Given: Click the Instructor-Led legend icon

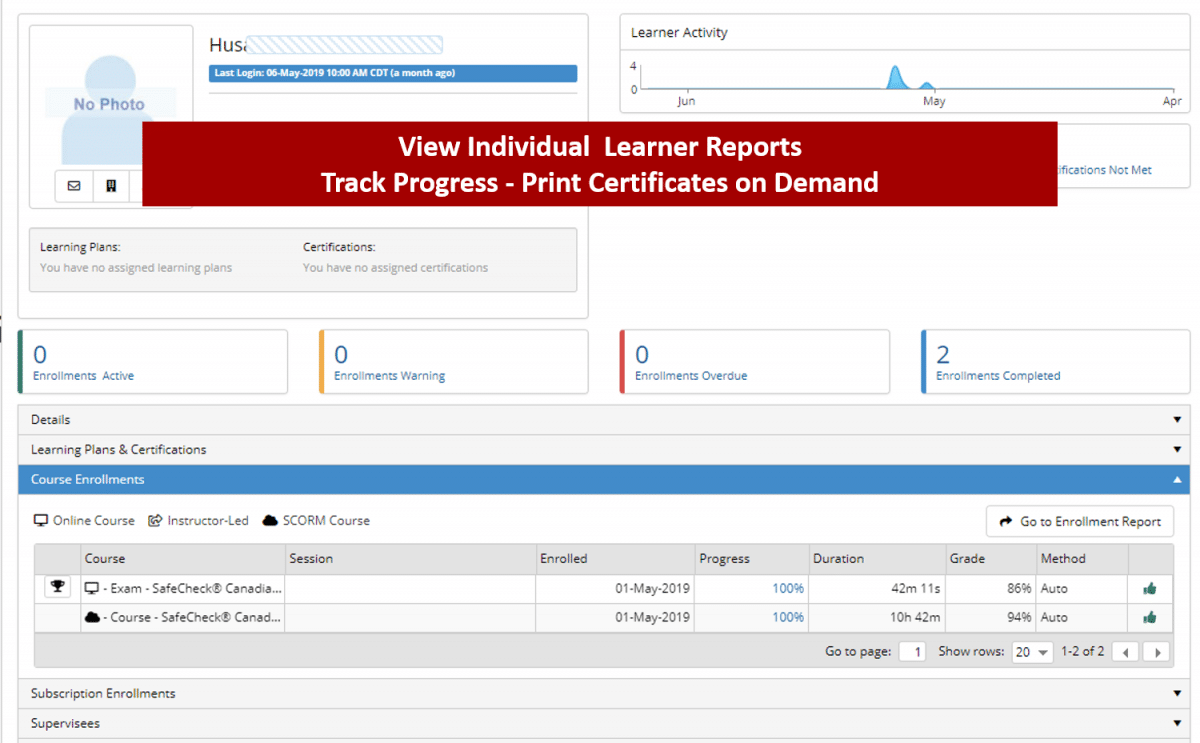Looking at the screenshot, I should (x=155, y=520).
